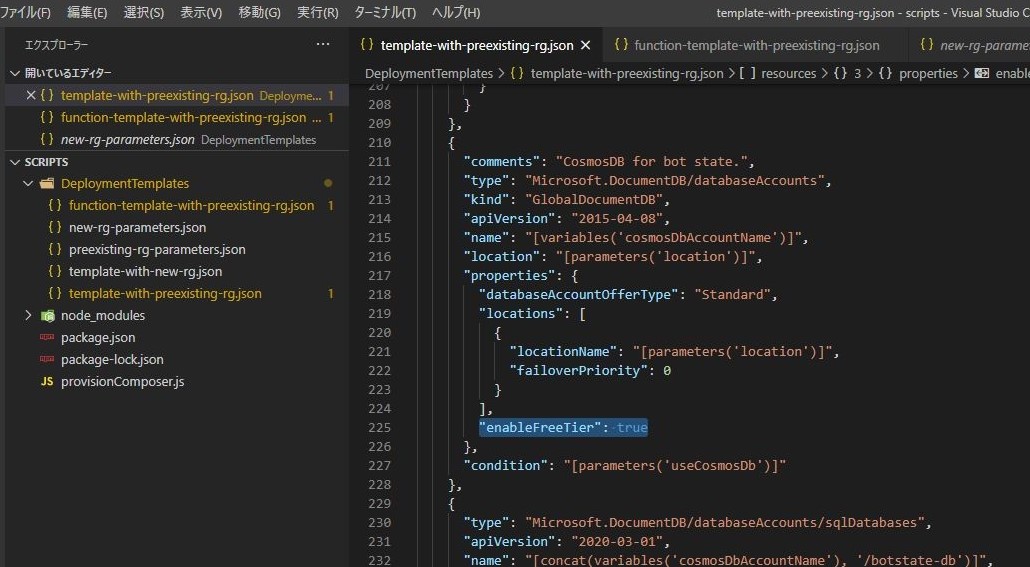This screenshot has width=1030, height=567.
Task: Click resources breadcrumb segment
Action: click(788, 74)
